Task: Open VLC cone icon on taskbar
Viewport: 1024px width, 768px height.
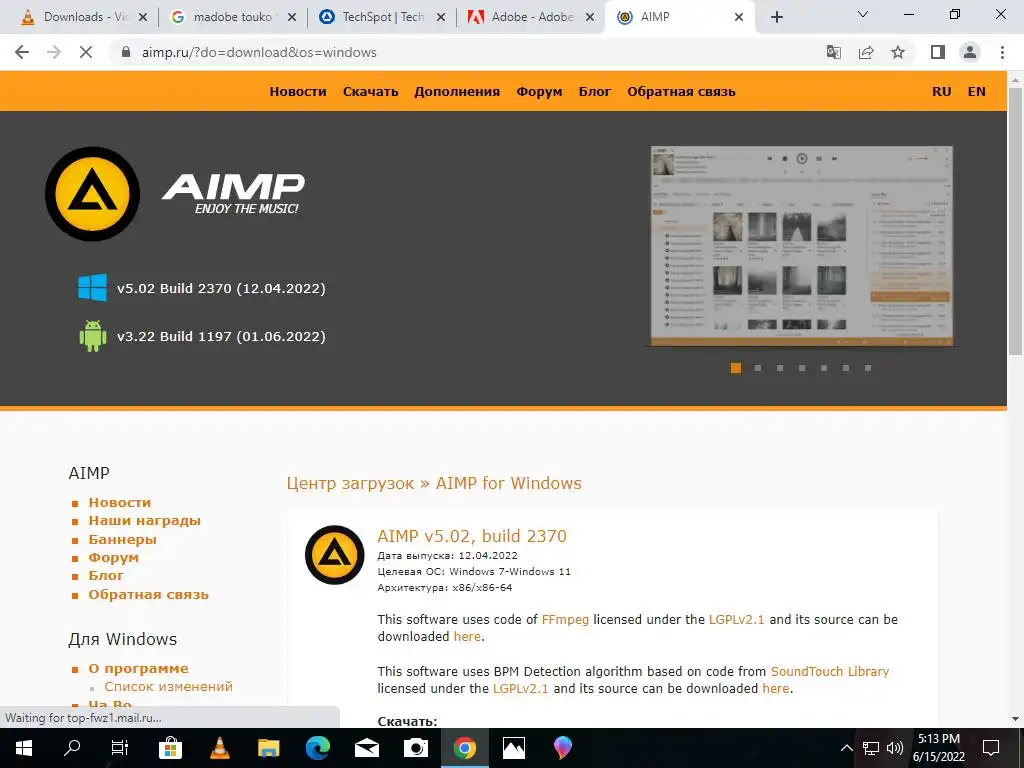Action: tap(219, 748)
